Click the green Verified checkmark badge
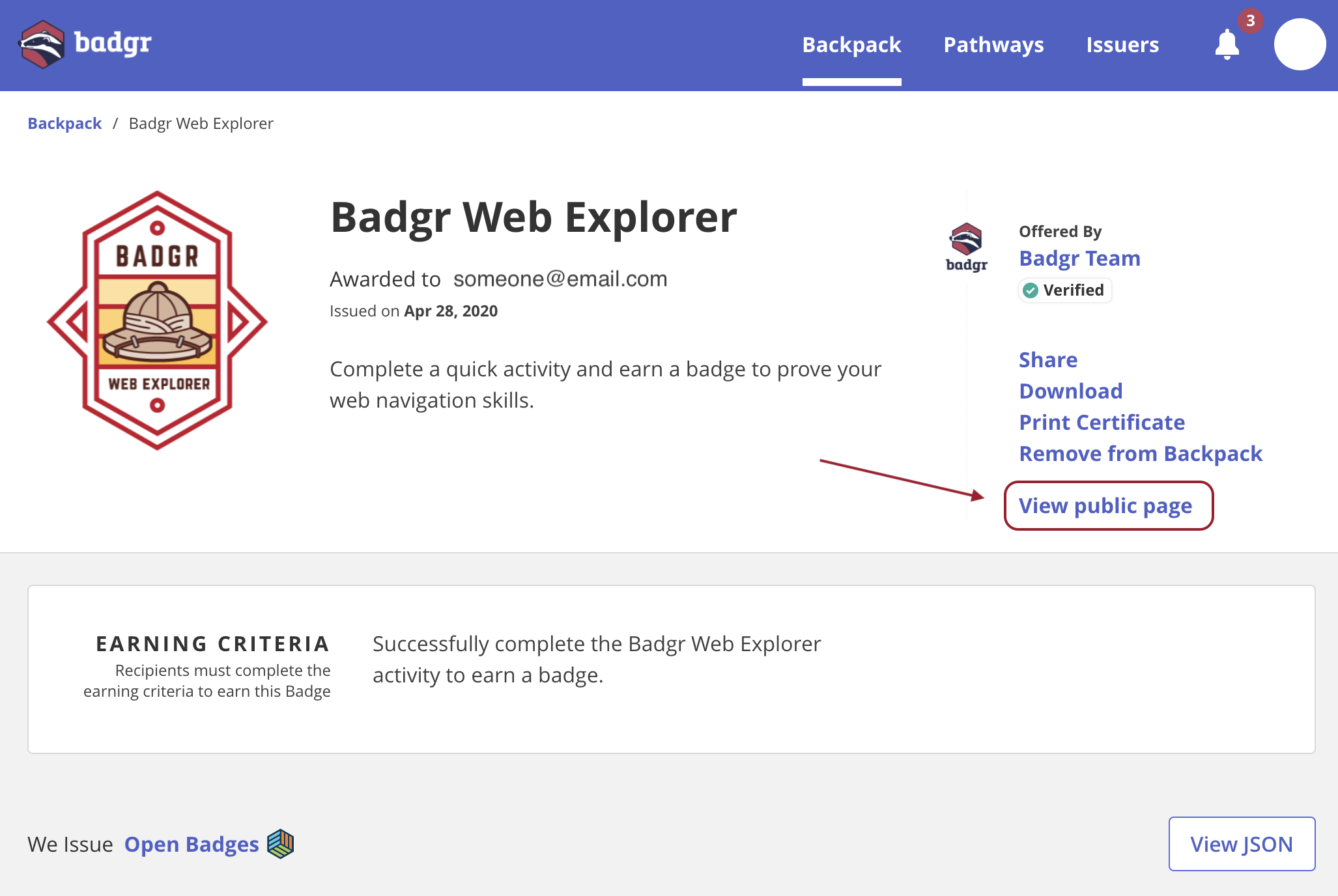The image size is (1338, 896). click(1031, 290)
